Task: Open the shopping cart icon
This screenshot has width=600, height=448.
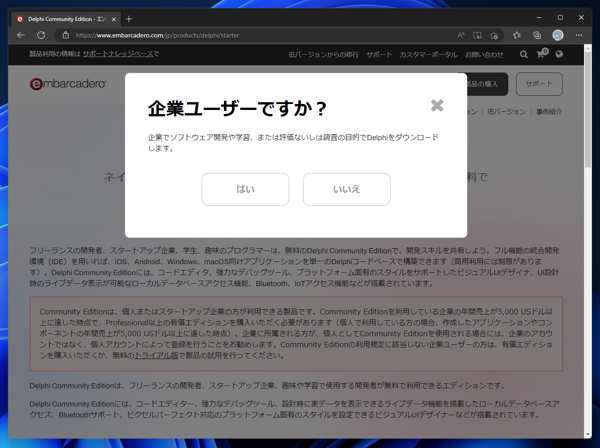Action: click(542, 53)
